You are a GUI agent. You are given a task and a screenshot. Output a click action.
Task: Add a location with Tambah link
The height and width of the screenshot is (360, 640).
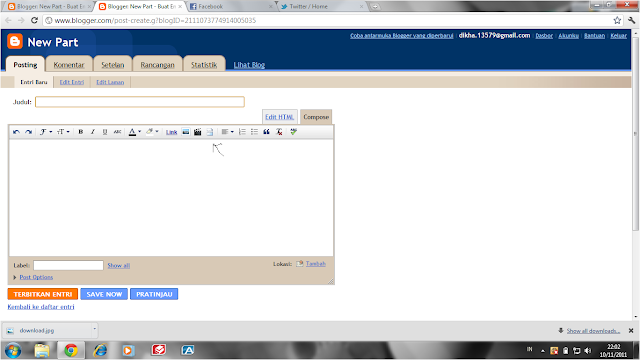(x=316, y=264)
